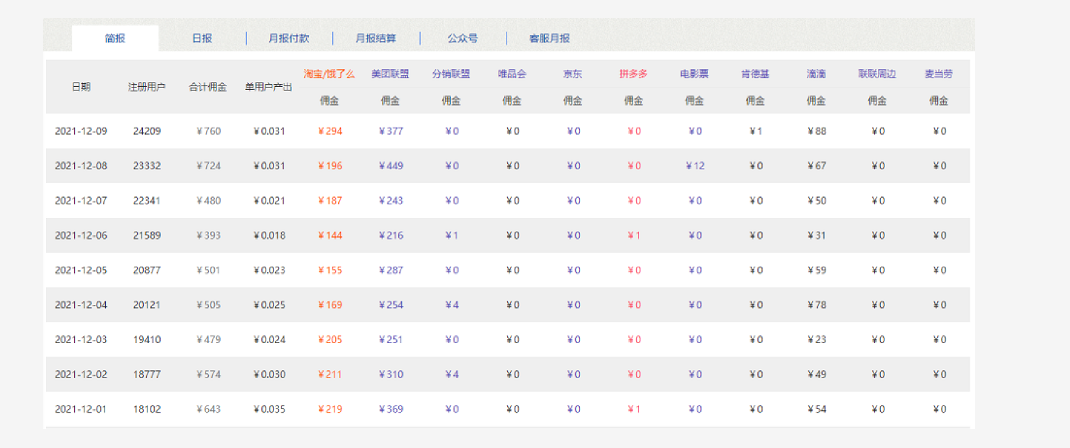Switch to the 客服月报 tab
Screen dimensions: 1070x448
pos(549,38)
